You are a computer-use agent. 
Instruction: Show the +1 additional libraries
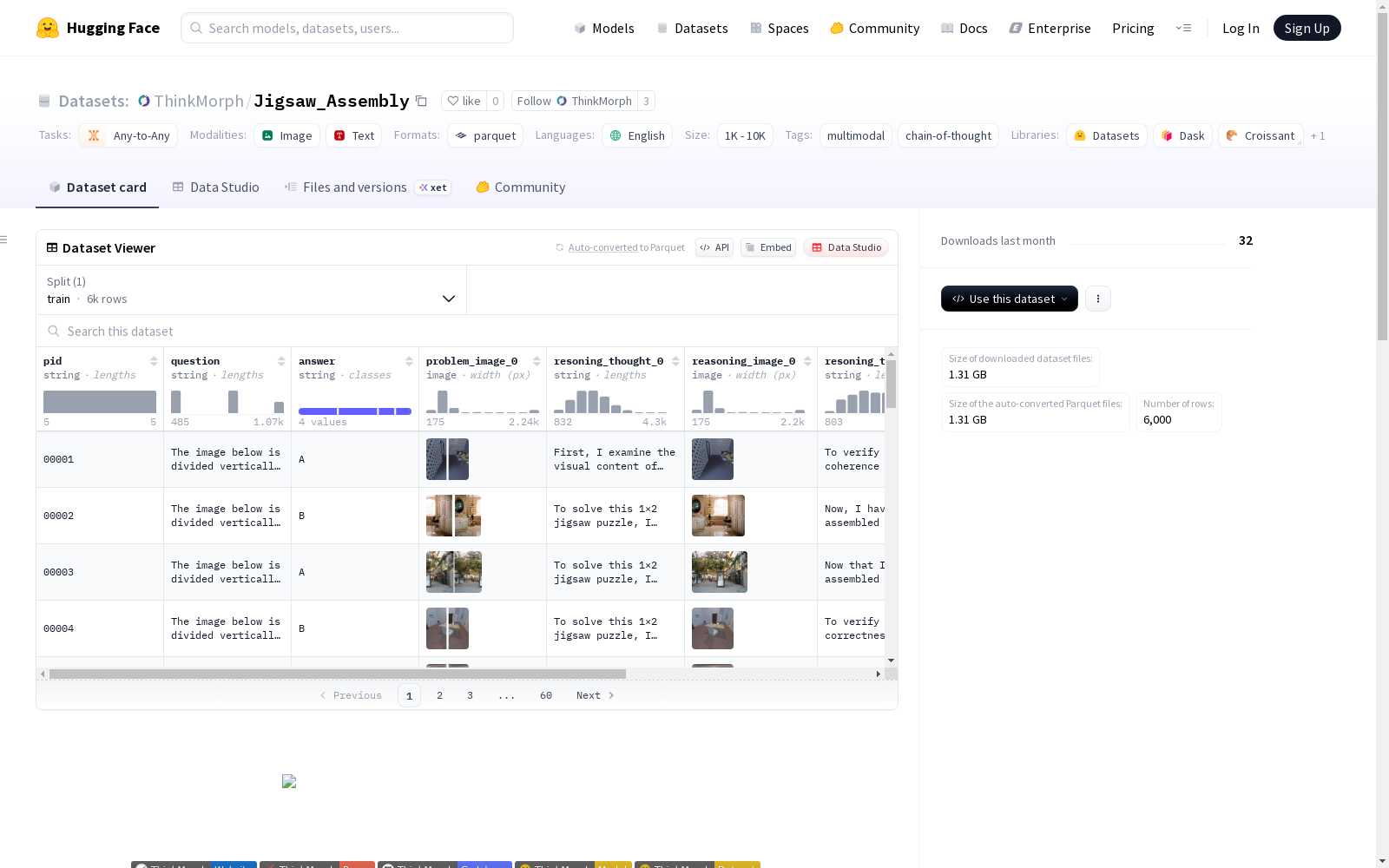coord(1318,135)
